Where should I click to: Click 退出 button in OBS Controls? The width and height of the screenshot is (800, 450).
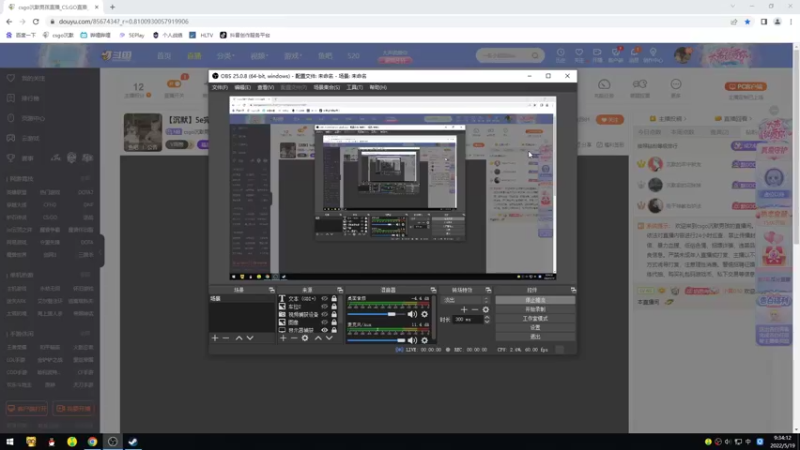pos(535,337)
